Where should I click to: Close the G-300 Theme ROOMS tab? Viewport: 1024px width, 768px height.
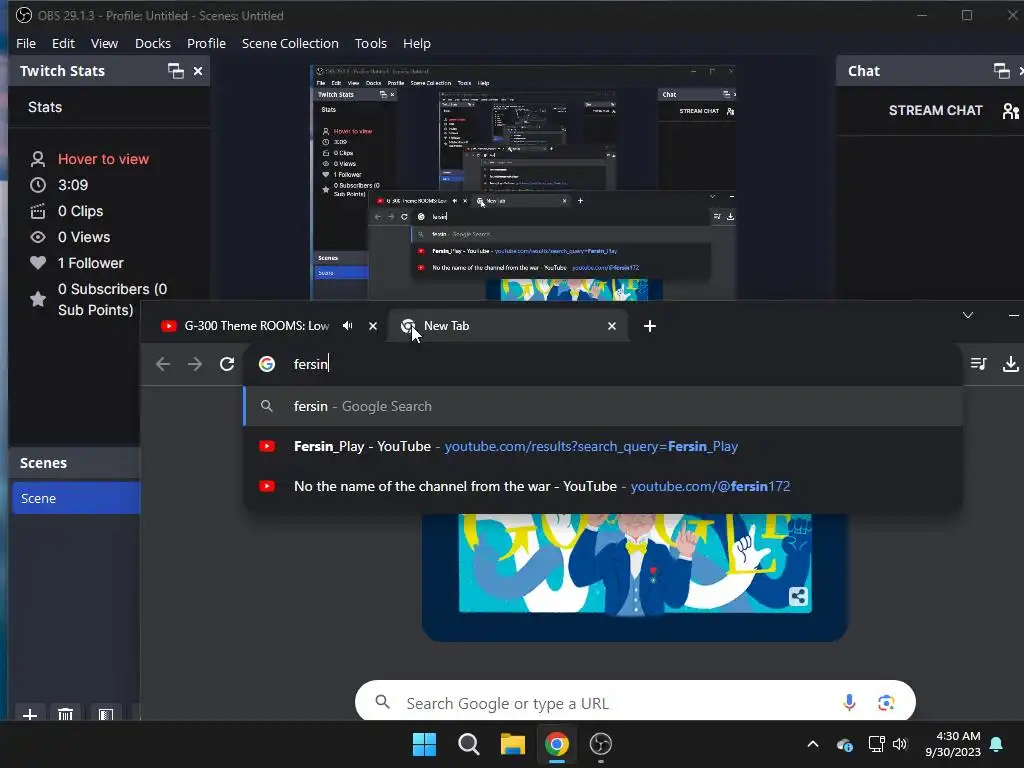372,326
